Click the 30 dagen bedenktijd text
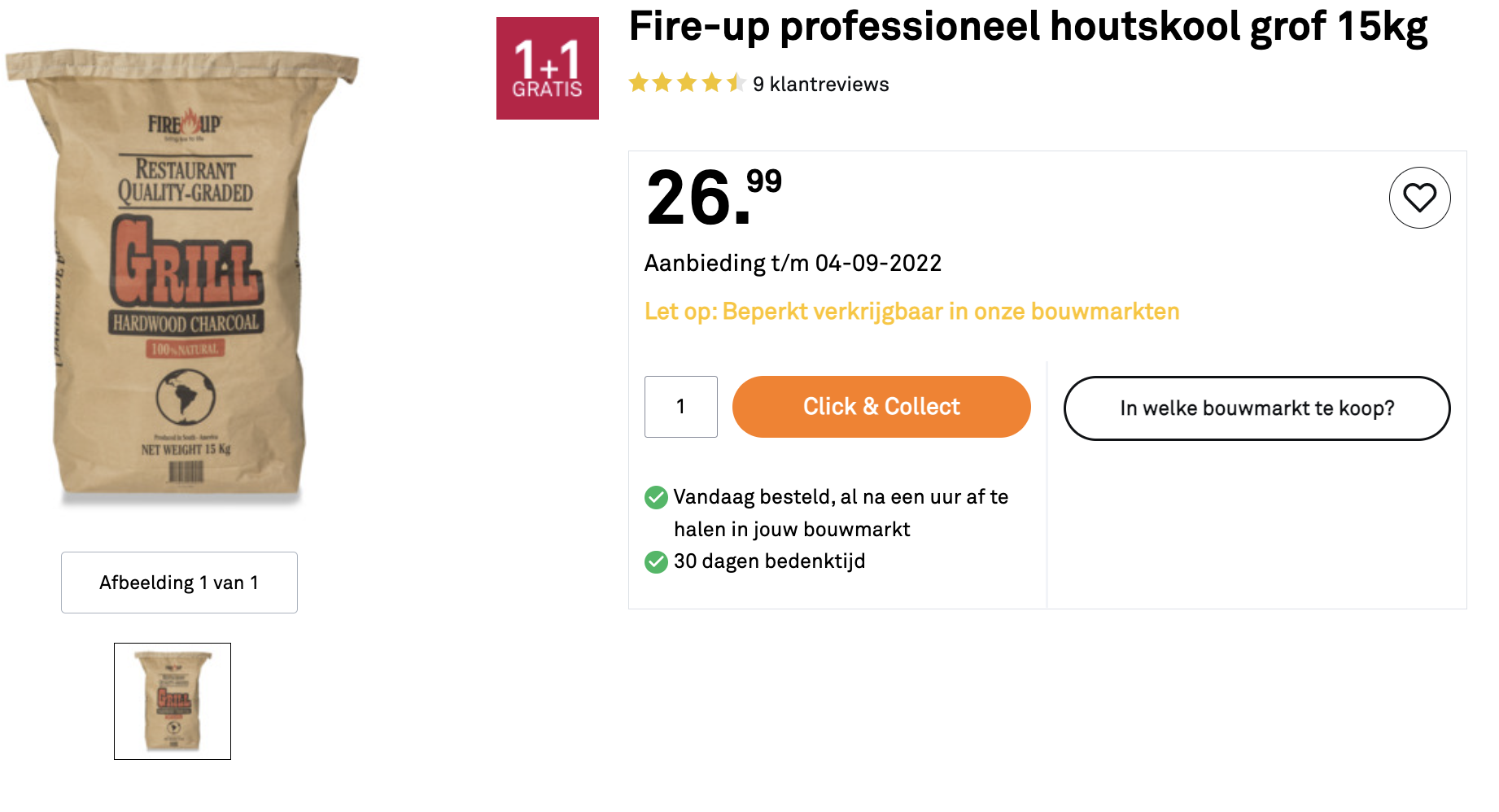 point(769,561)
